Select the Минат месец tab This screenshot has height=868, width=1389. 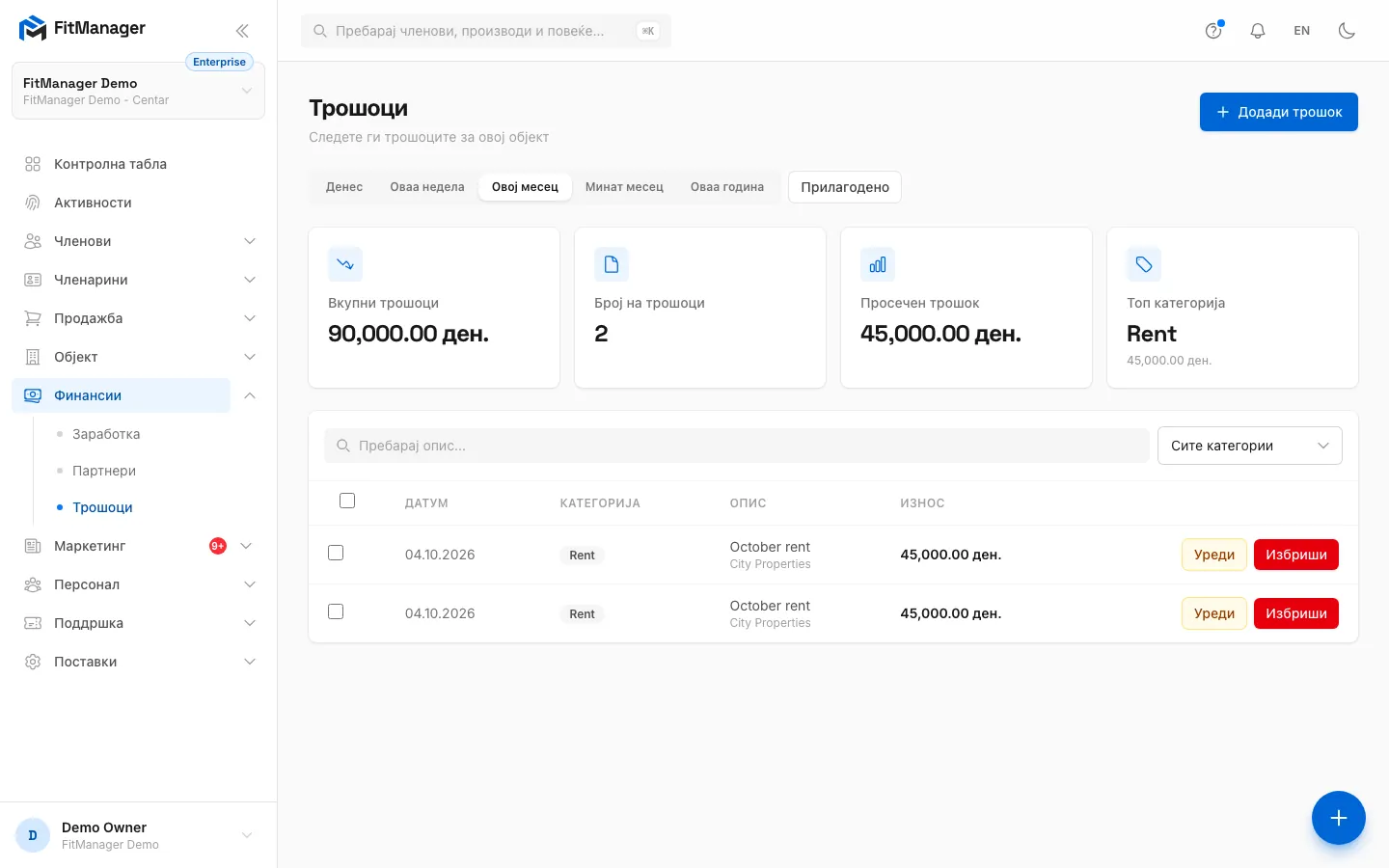624,187
